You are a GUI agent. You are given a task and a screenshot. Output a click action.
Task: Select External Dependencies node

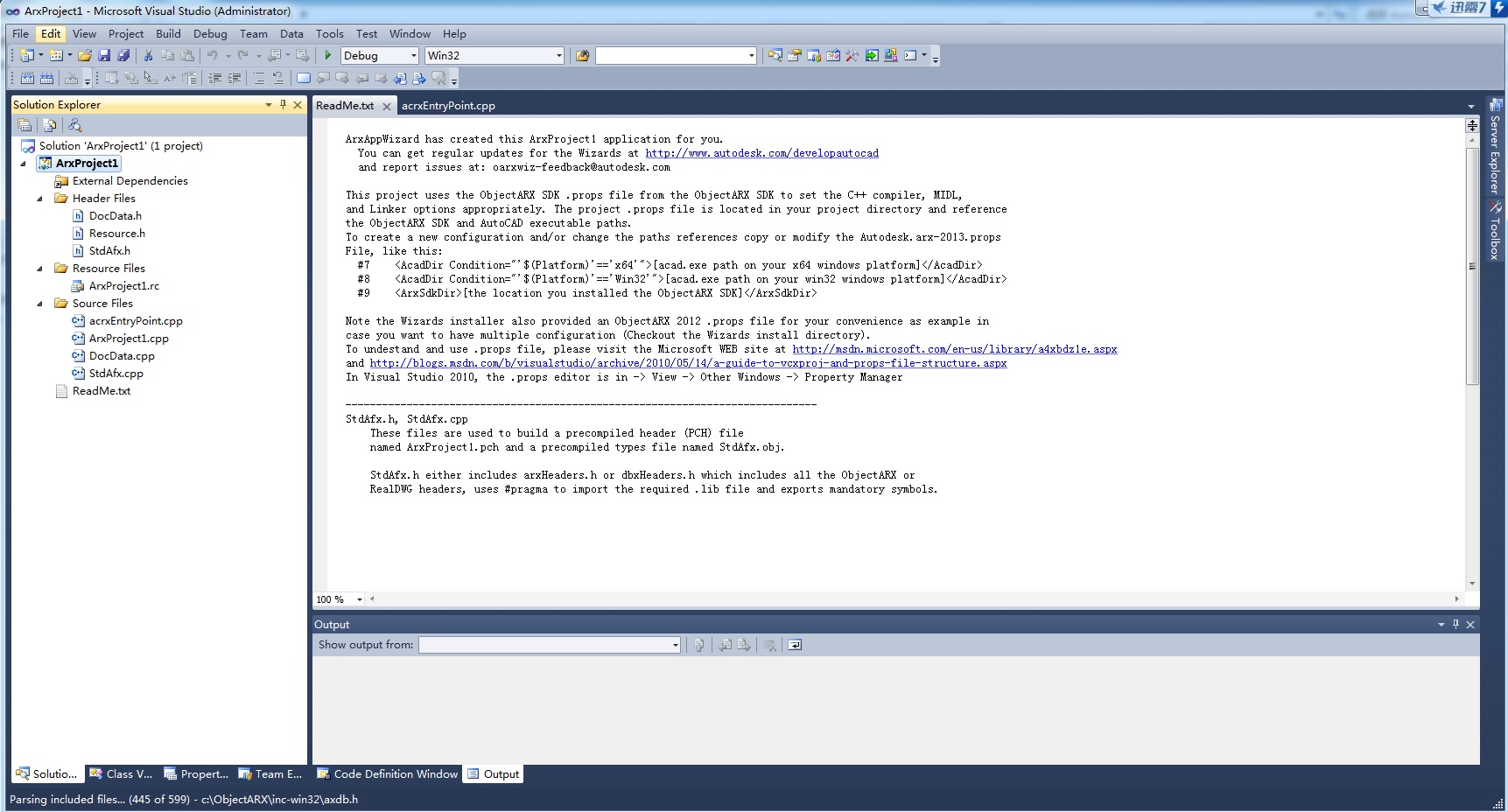130,181
